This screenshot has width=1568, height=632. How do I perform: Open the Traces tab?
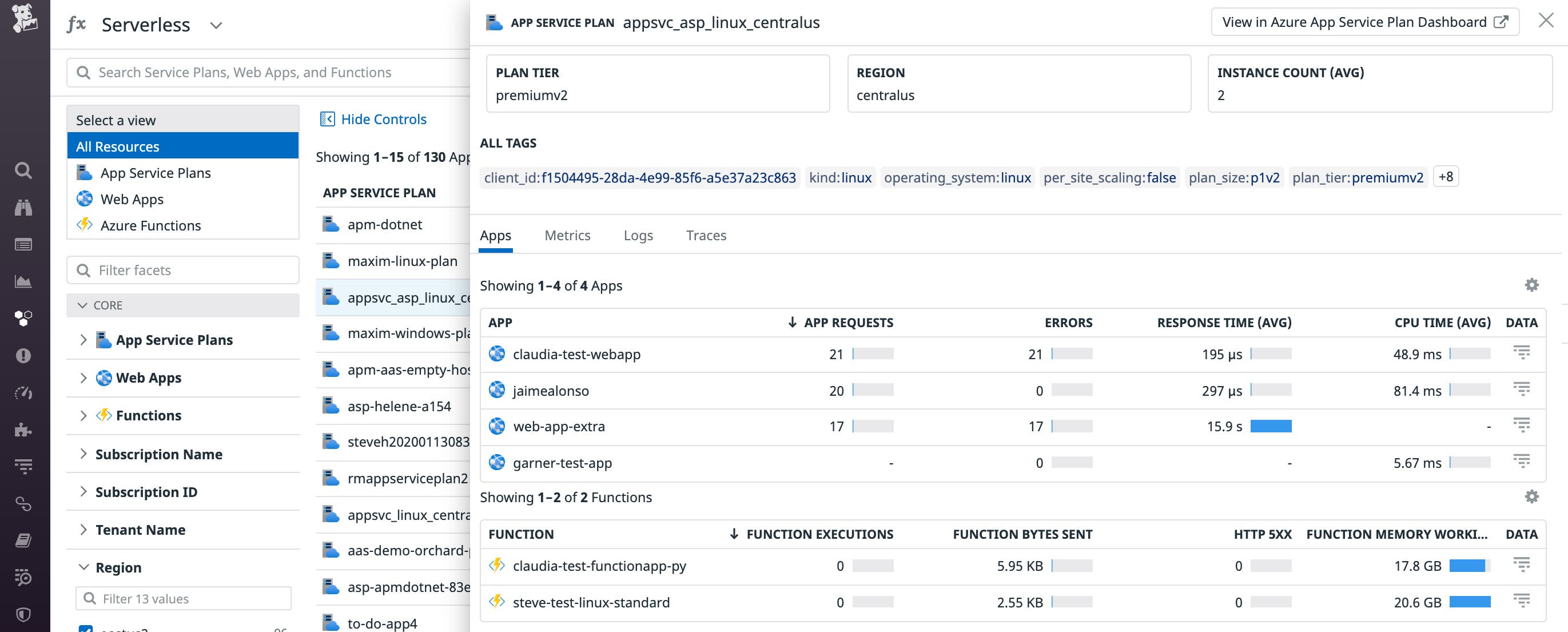pos(706,236)
